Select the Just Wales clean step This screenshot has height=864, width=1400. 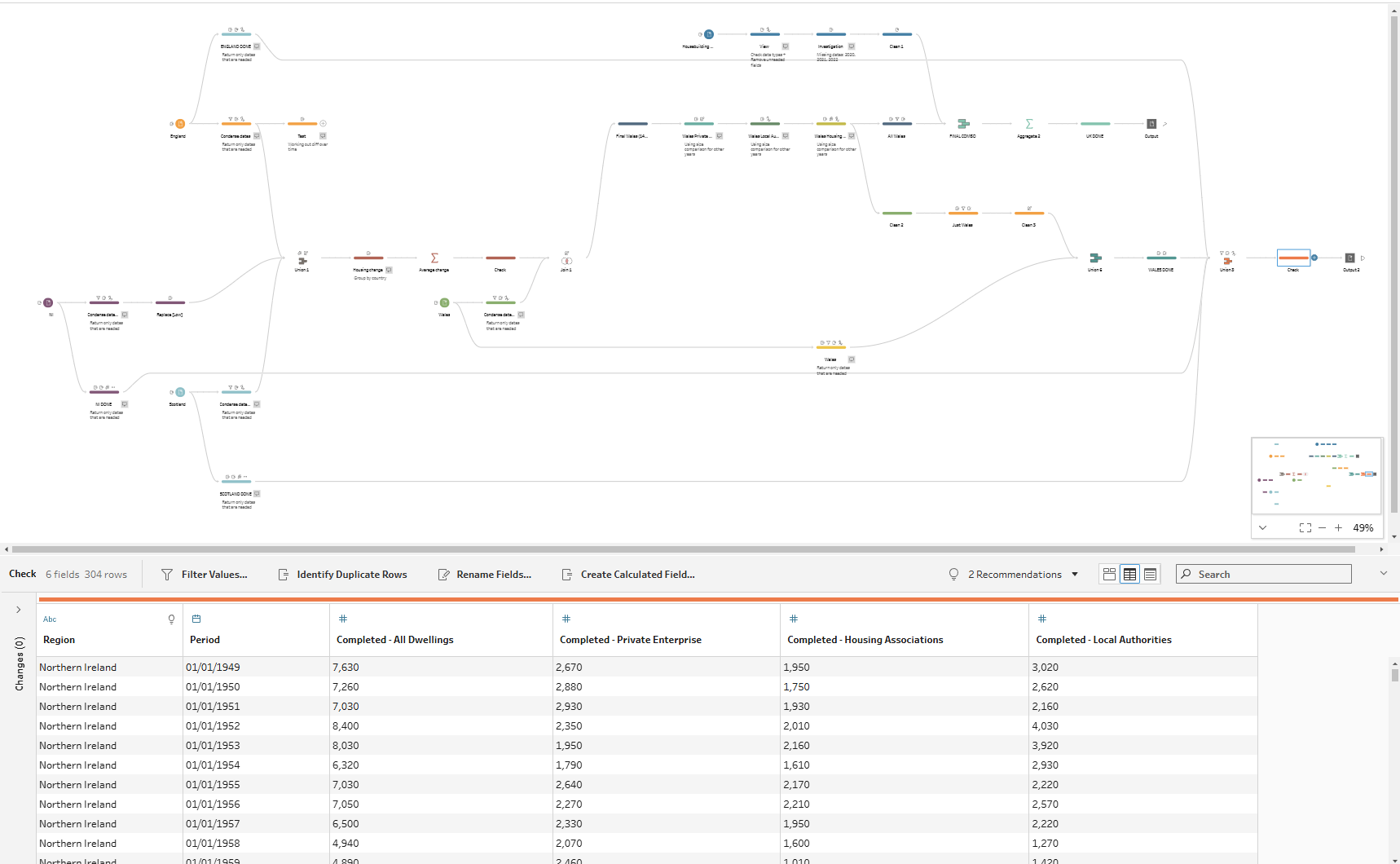963,214
